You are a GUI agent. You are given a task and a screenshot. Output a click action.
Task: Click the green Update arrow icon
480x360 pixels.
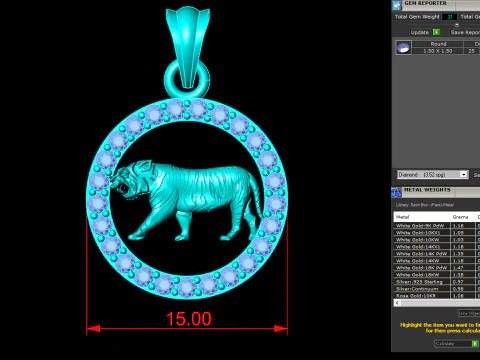(436, 32)
